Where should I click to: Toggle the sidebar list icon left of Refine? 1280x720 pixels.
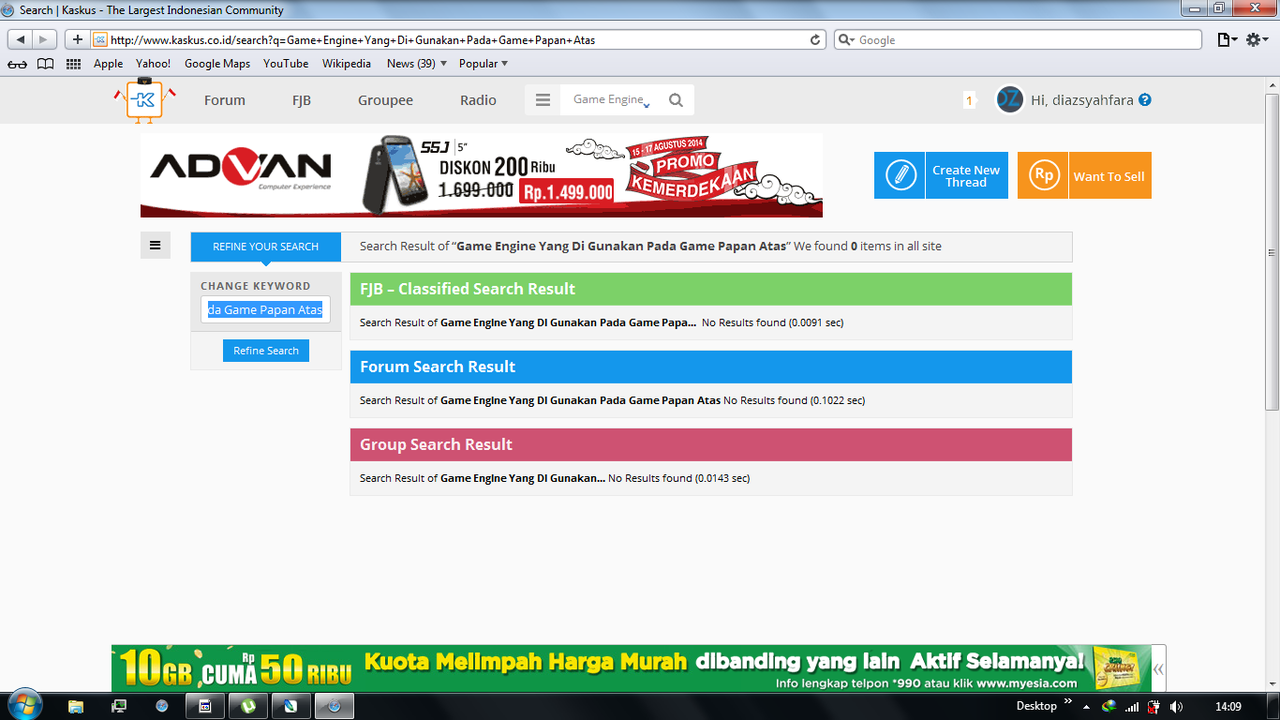155,245
